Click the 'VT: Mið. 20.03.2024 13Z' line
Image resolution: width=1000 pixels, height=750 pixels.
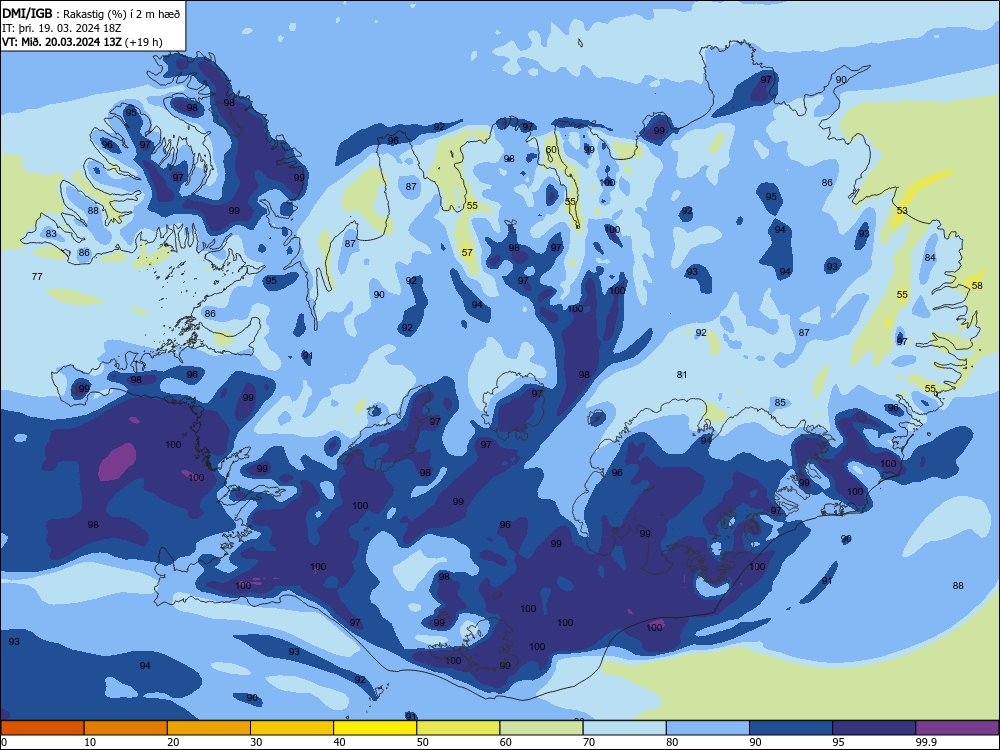pos(82,42)
